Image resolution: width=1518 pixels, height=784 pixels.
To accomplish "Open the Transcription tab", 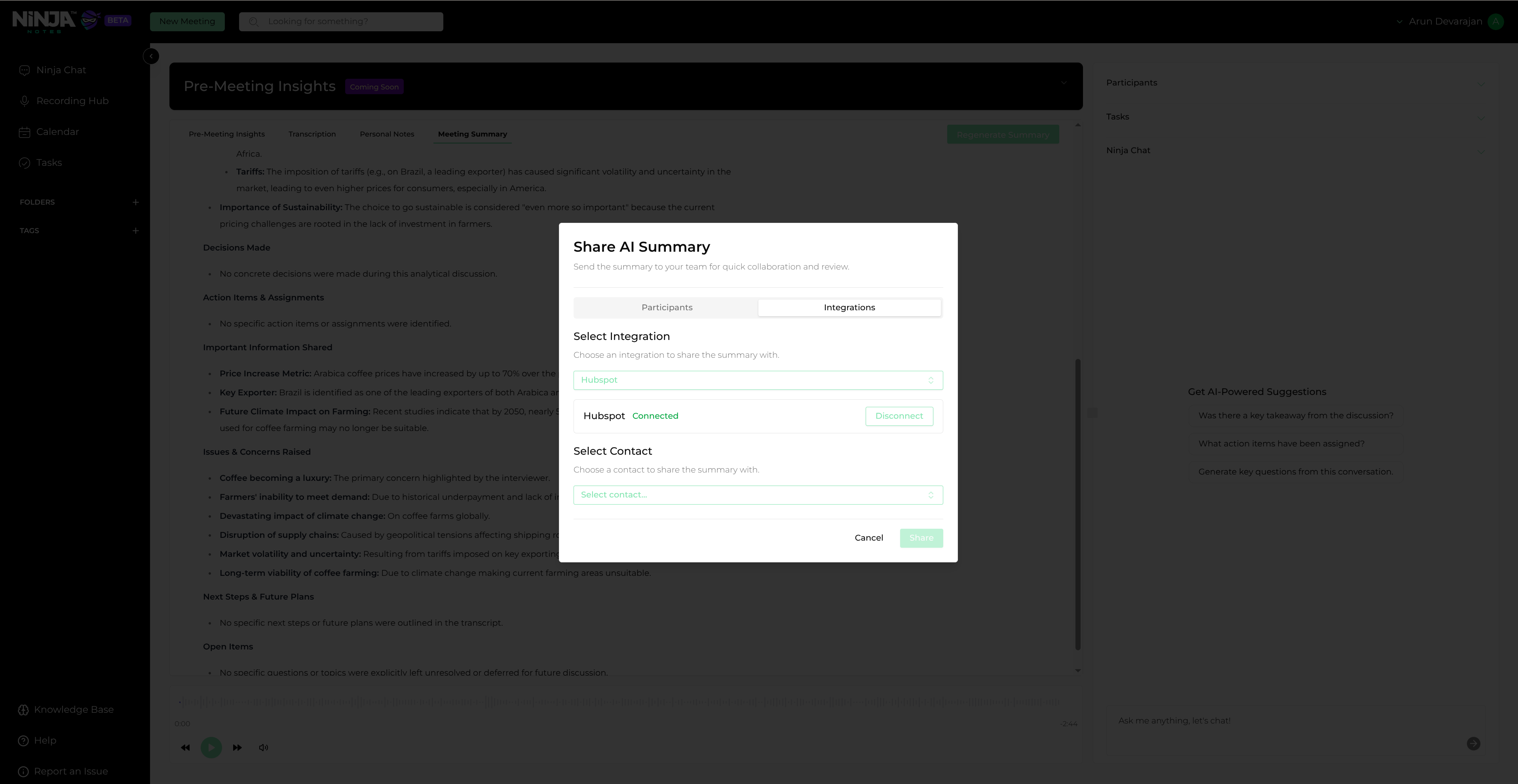I will click(312, 134).
